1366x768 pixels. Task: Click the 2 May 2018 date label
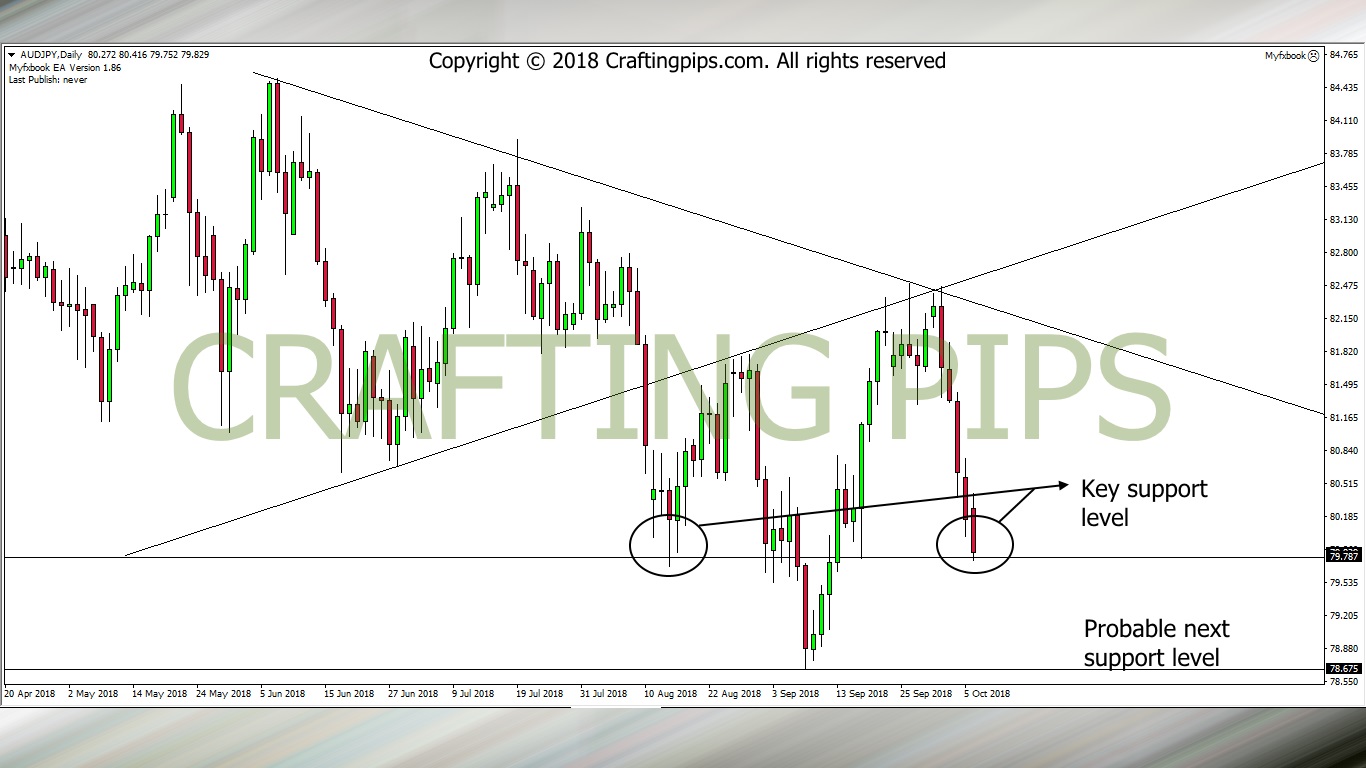(93, 693)
